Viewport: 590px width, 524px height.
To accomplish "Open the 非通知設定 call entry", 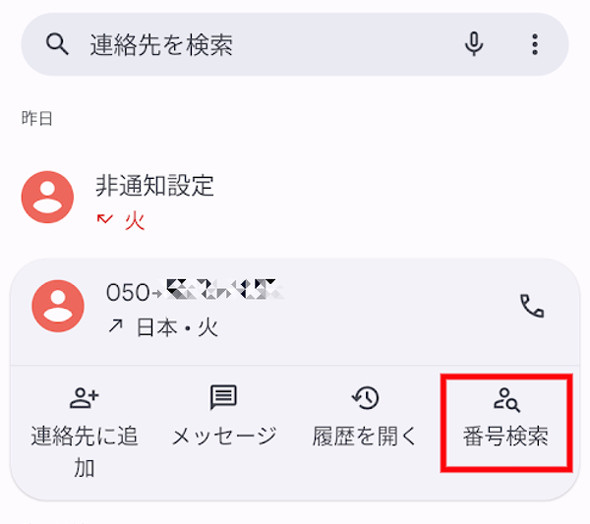I will (x=295, y=199).
